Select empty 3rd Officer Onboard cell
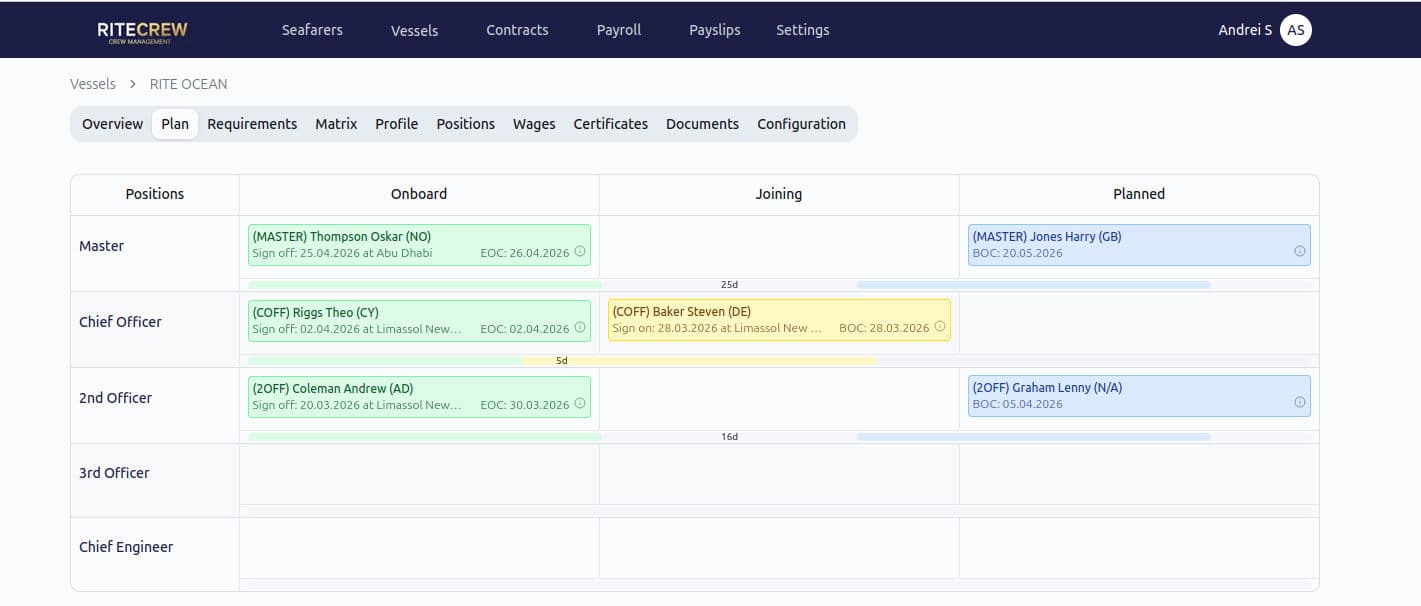 [419, 474]
